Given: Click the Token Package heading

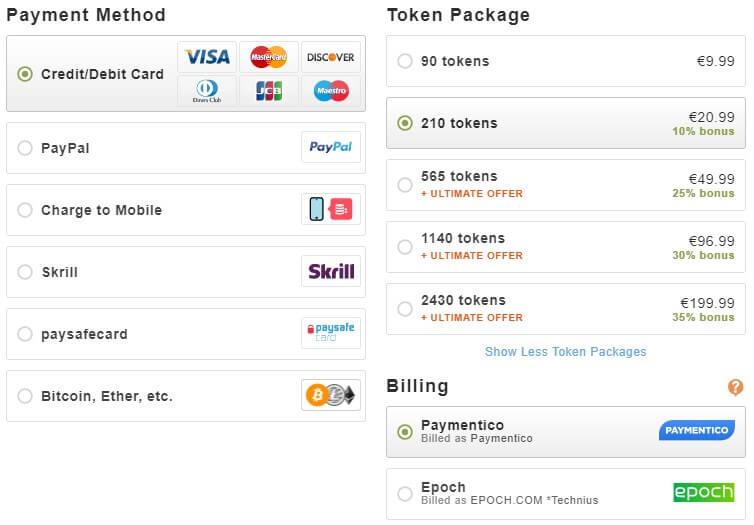Looking at the screenshot, I should pyautogui.click(x=458, y=15).
